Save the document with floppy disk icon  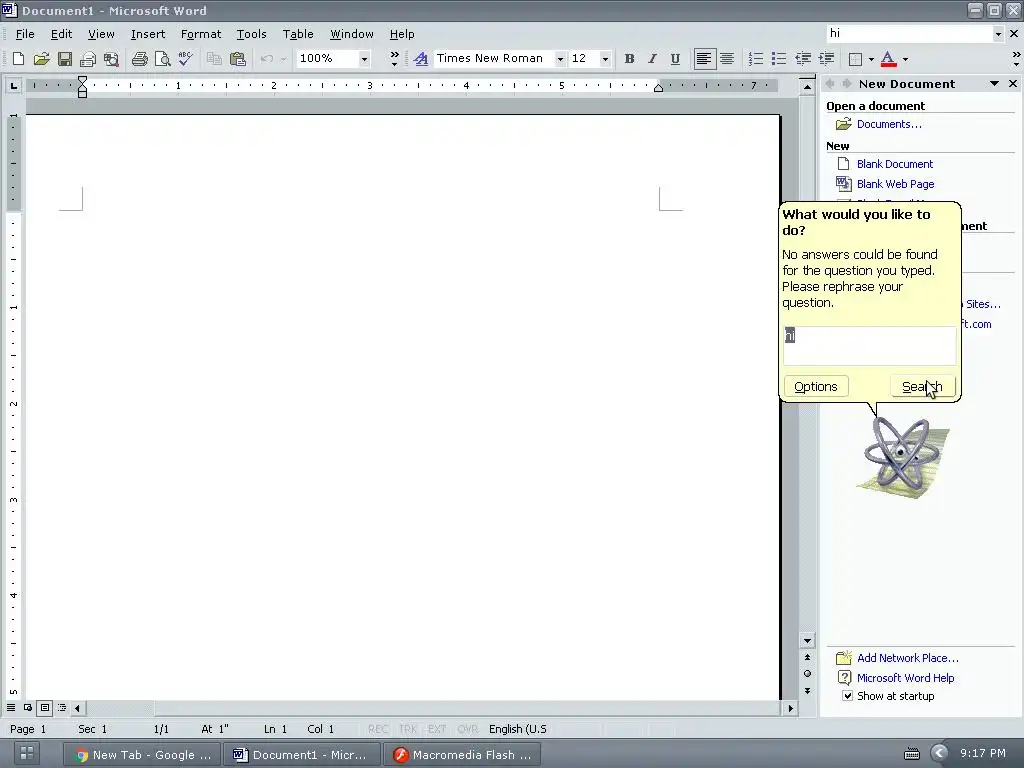[65, 59]
